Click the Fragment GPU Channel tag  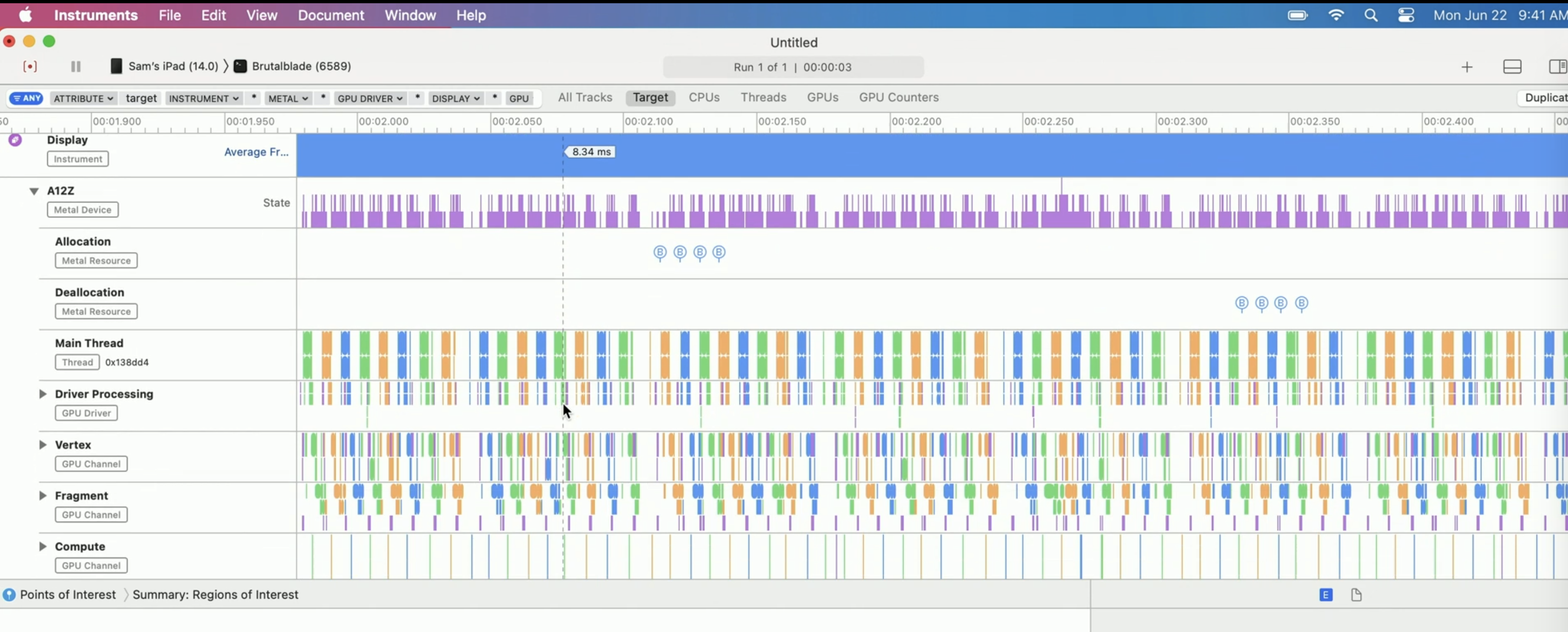[91, 515]
